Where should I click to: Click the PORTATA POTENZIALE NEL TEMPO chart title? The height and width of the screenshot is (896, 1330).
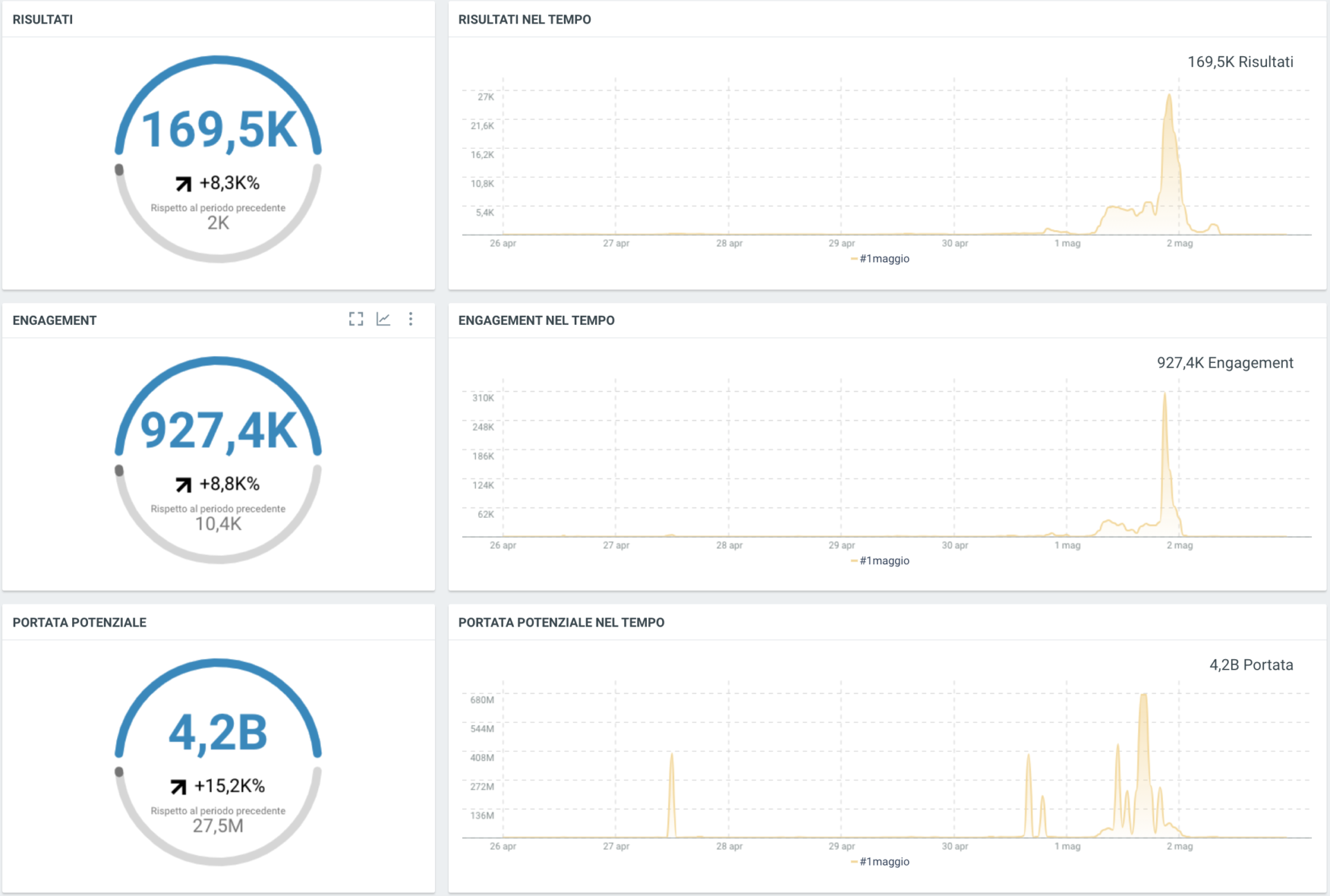(x=561, y=622)
